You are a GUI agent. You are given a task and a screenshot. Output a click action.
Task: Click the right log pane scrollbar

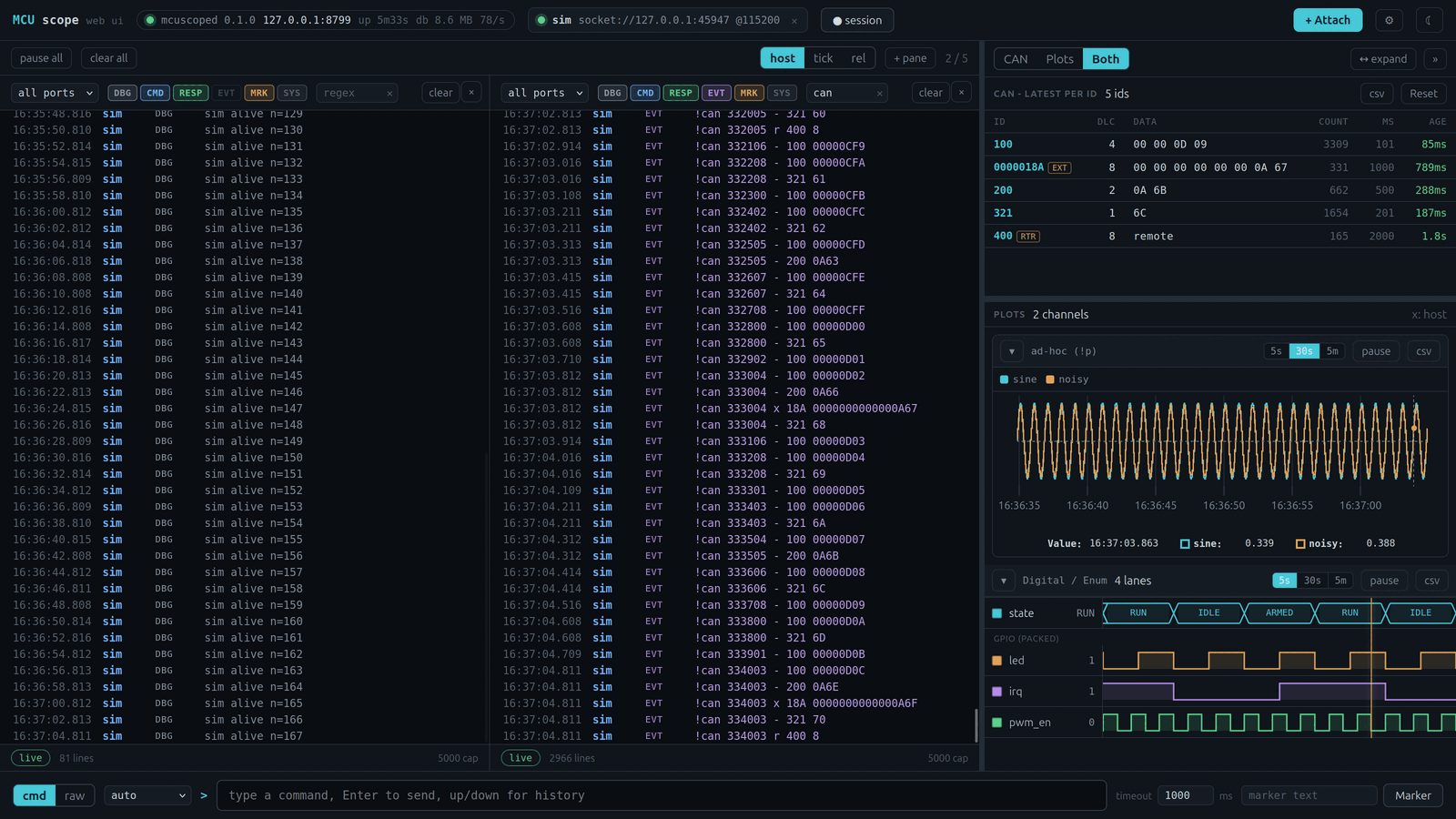[x=976, y=725]
